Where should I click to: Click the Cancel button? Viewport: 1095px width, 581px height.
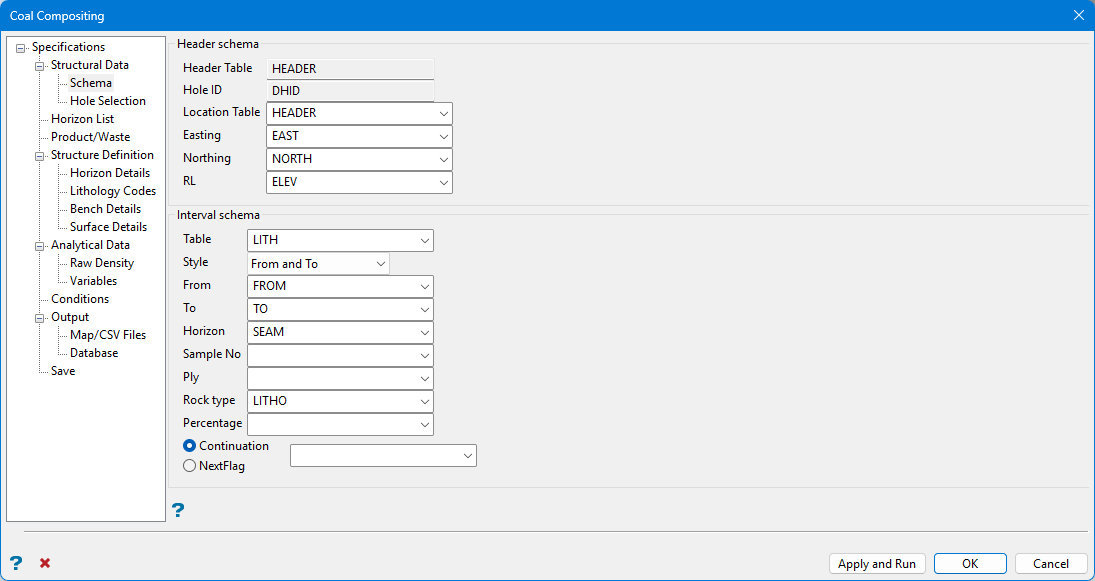tap(1051, 564)
